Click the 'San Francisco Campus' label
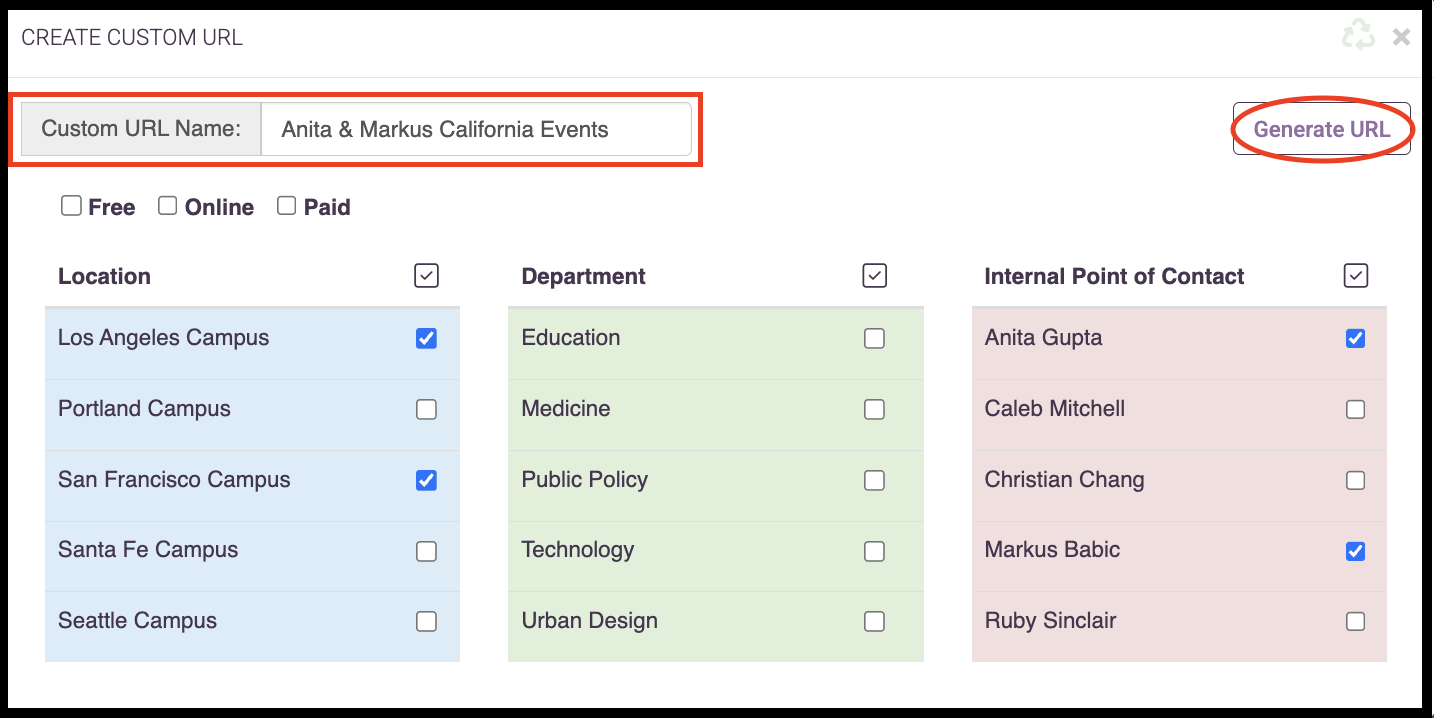 [174, 480]
